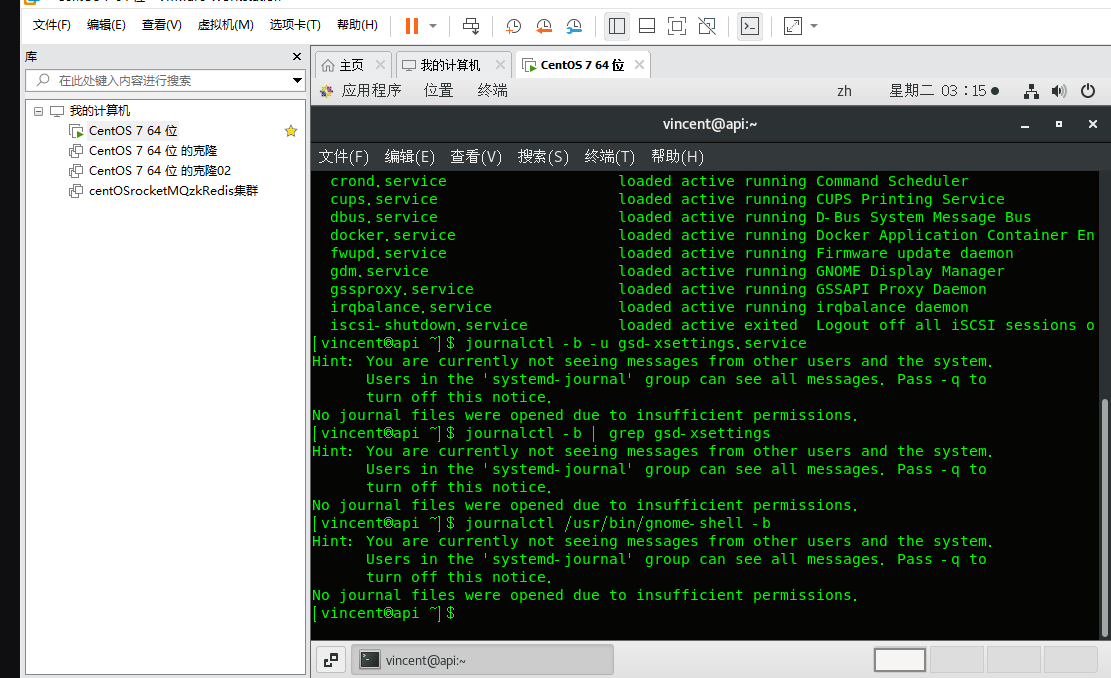This screenshot has width=1111, height=678.
Task: Click the stretch guest display icon
Action: coord(792,26)
